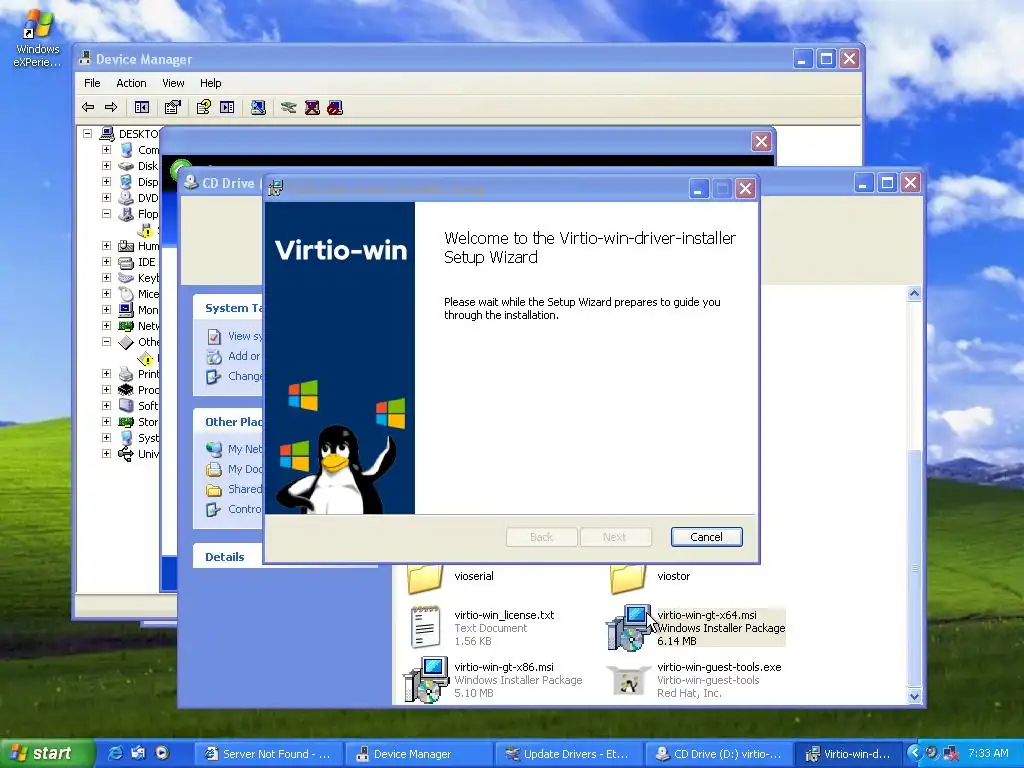Minimize the Virtio-win setup wizard window
Image resolution: width=1024 pixels, height=768 pixels.
pos(699,189)
